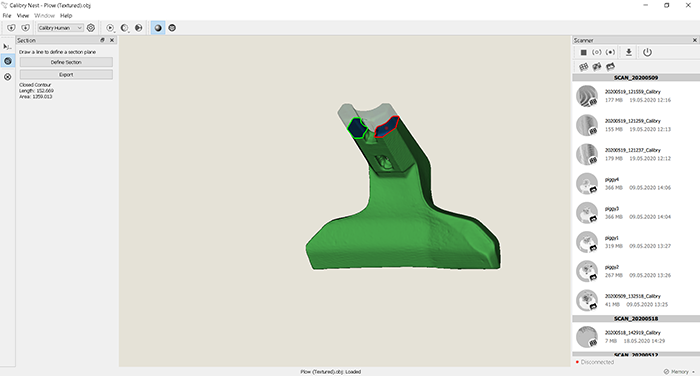Open the Calibry Human preset dropdown

point(60,28)
